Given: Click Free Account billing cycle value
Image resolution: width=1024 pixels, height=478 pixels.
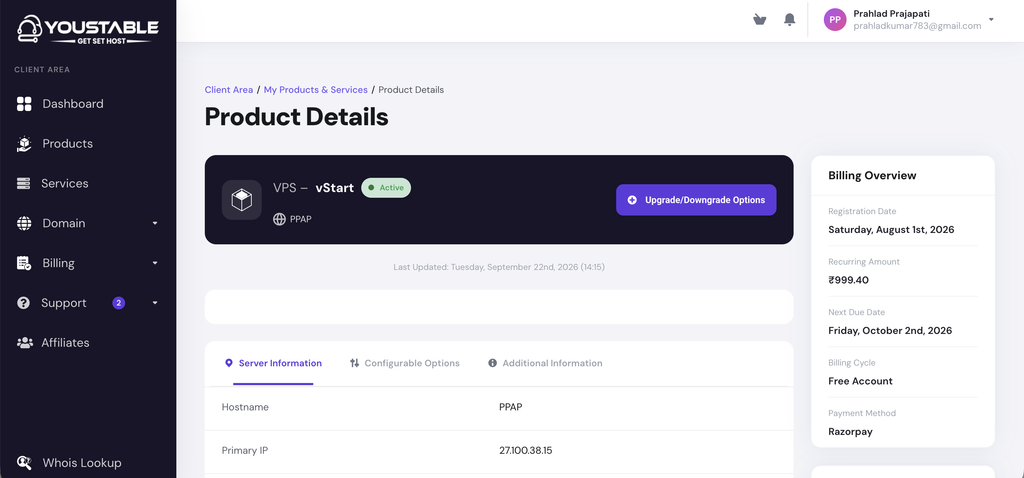Looking at the screenshot, I should 860,381.
